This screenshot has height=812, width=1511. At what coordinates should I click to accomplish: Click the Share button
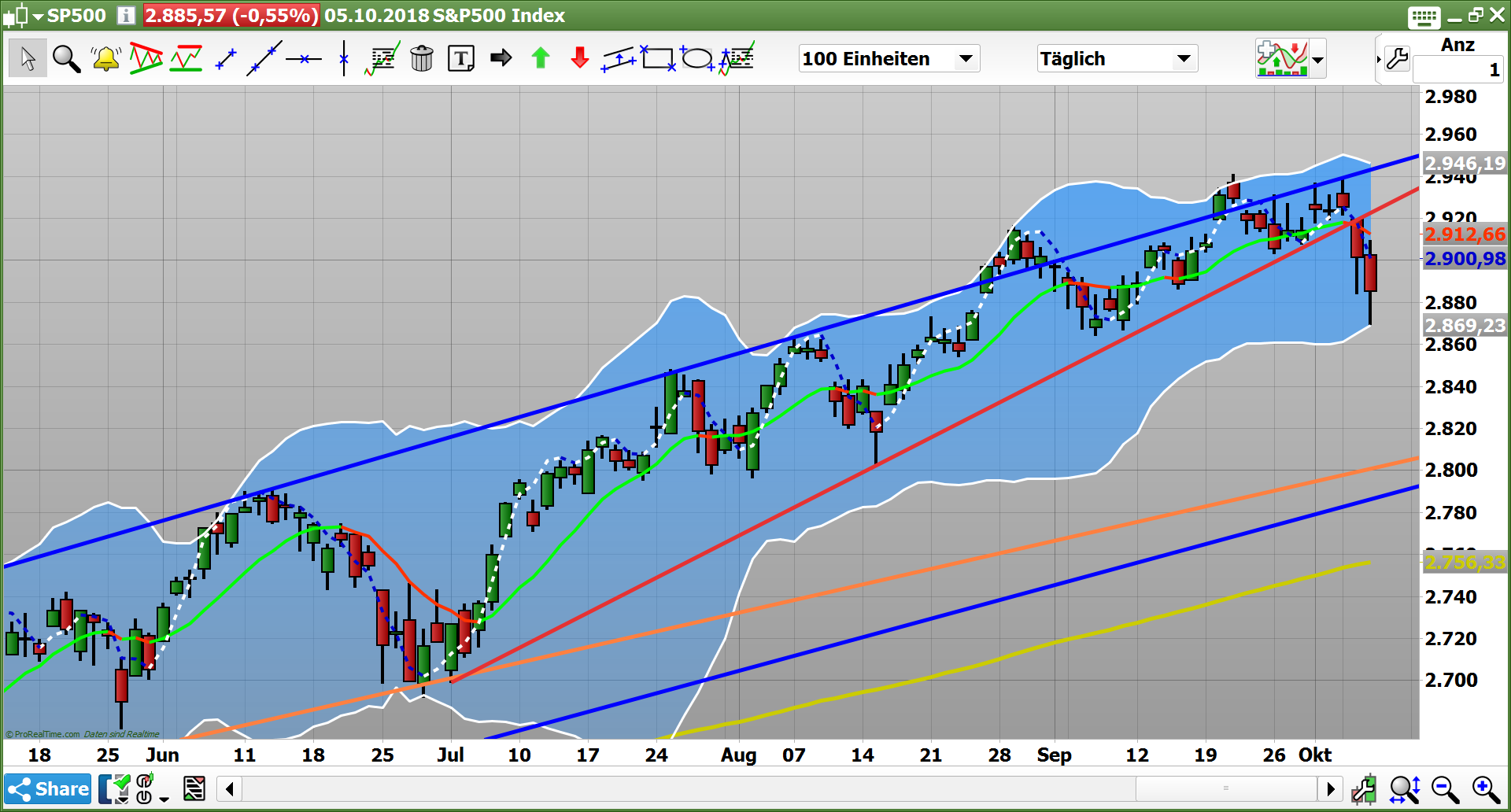point(48,788)
